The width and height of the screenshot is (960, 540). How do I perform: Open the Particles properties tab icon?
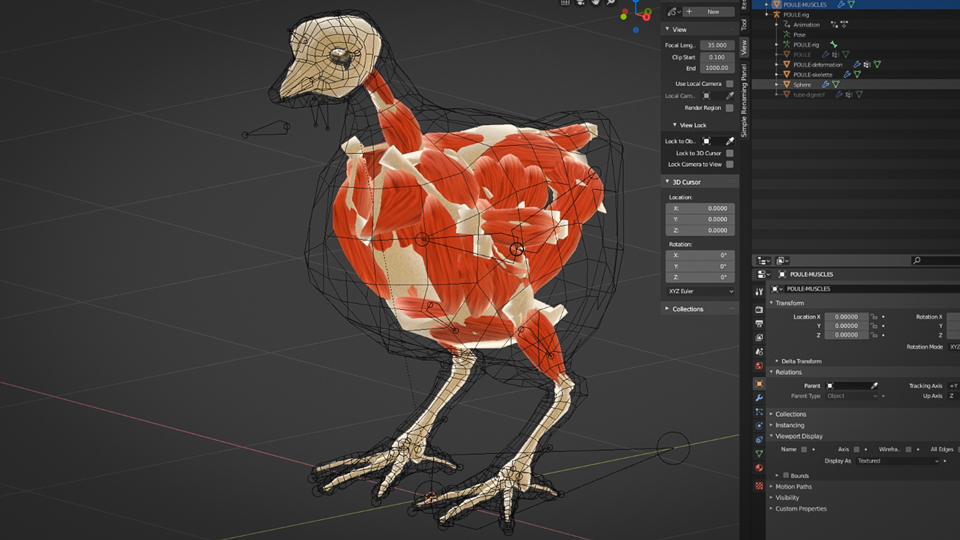(x=759, y=412)
